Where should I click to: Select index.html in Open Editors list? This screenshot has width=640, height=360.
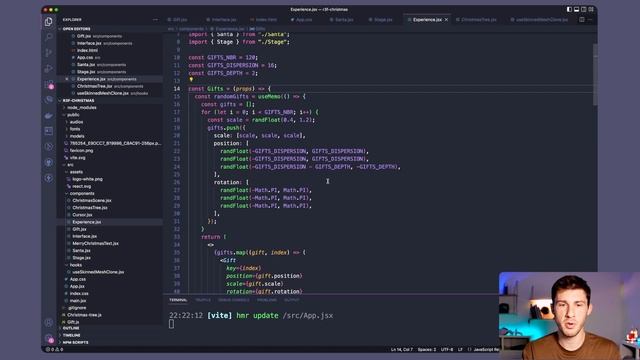pyautogui.click(x=87, y=51)
